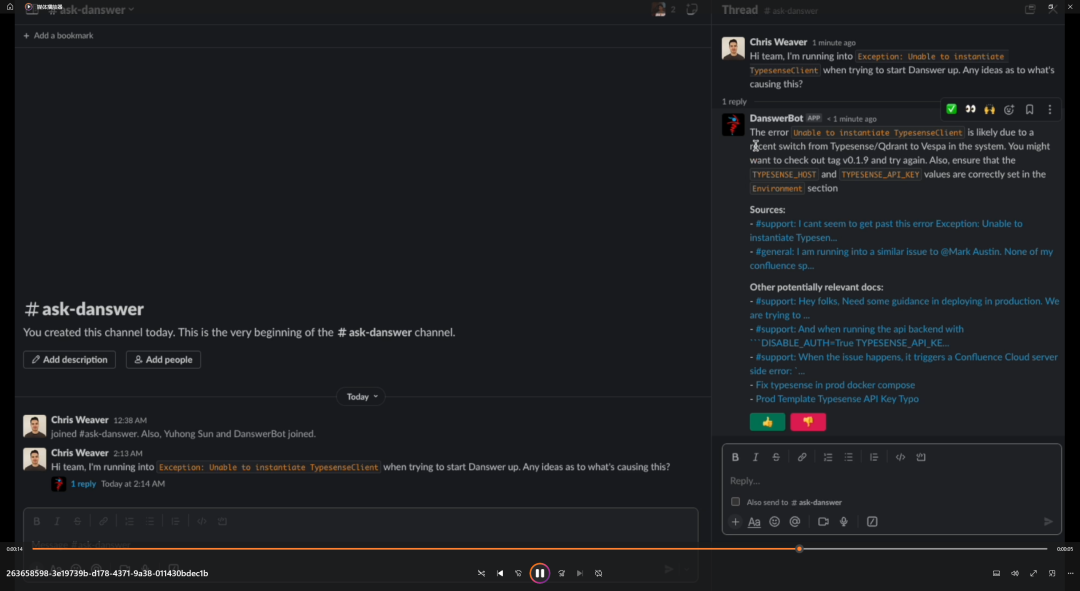The image size is (1080, 591).
Task: Open the Slack home icon
Action: click(10, 7)
